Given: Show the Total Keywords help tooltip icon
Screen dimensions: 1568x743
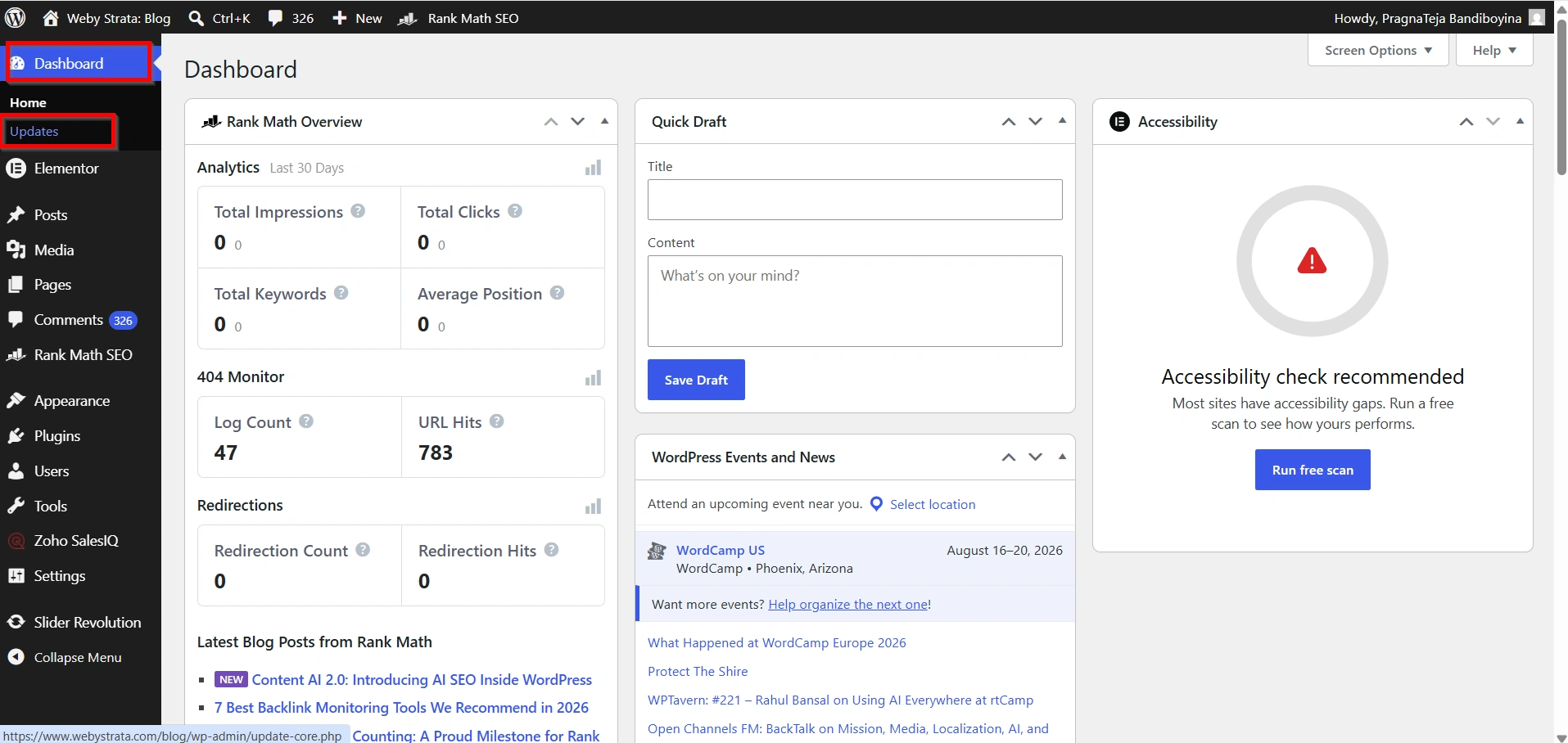Looking at the screenshot, I should click(x=341, y=292).
